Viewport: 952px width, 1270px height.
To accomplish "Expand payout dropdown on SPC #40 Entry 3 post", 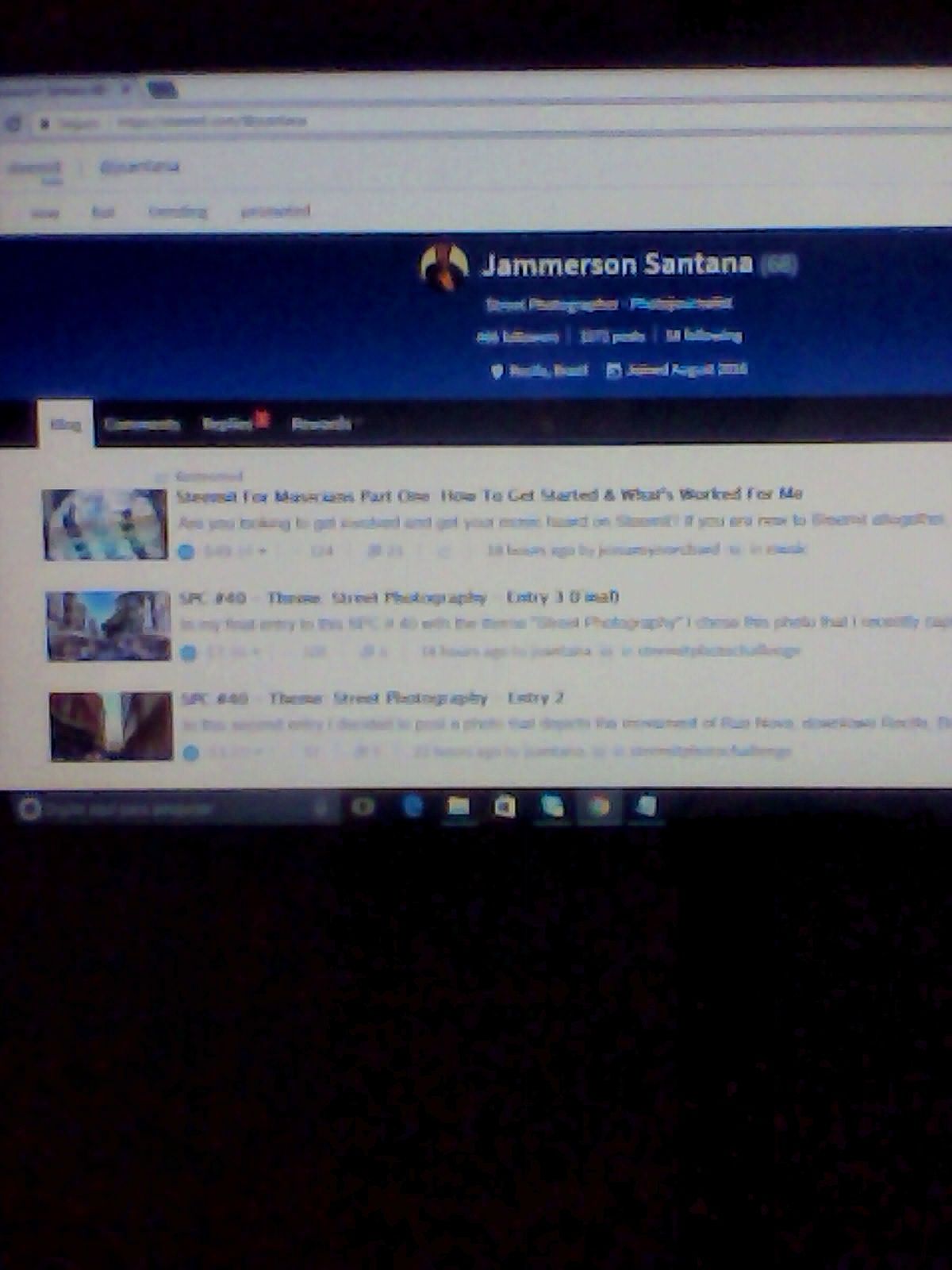I will [x=257, y=652].
